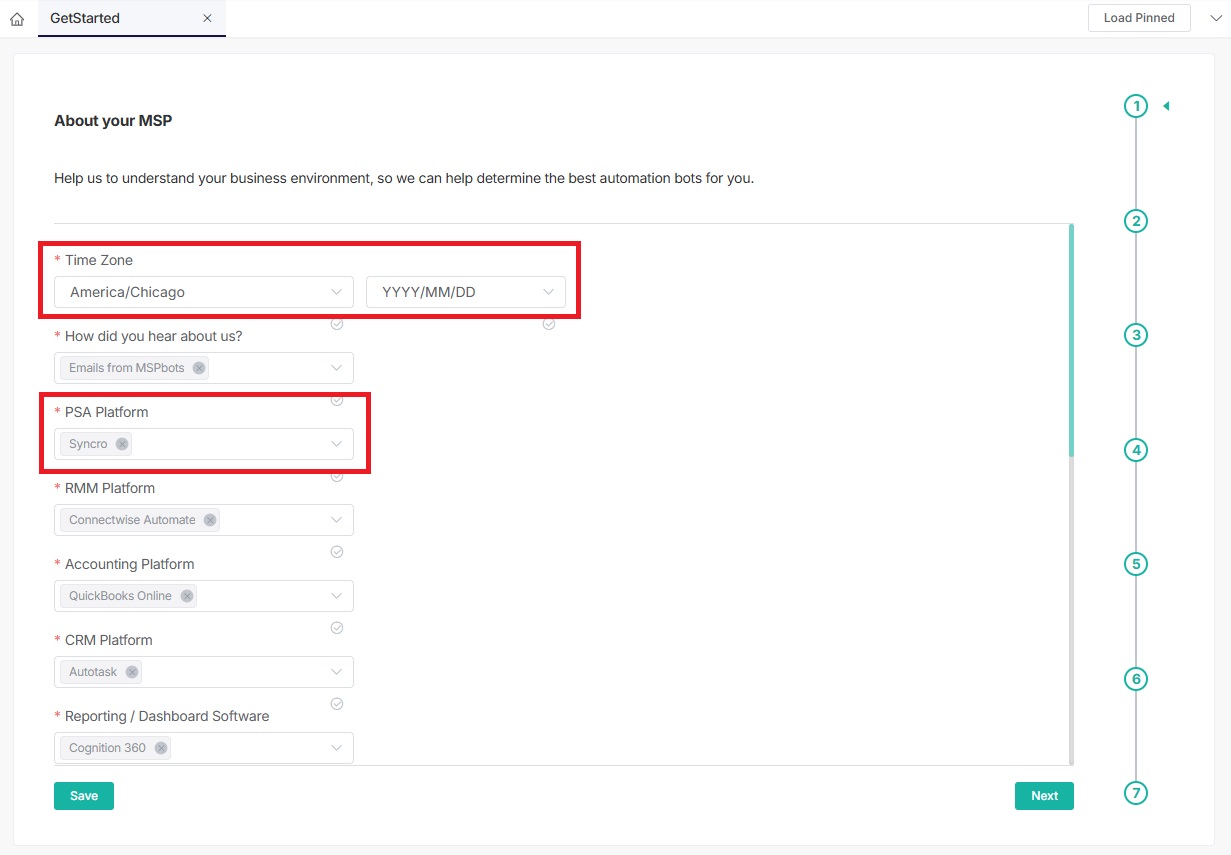Open the America/Chicago time zone dropdown

[204, 292]
